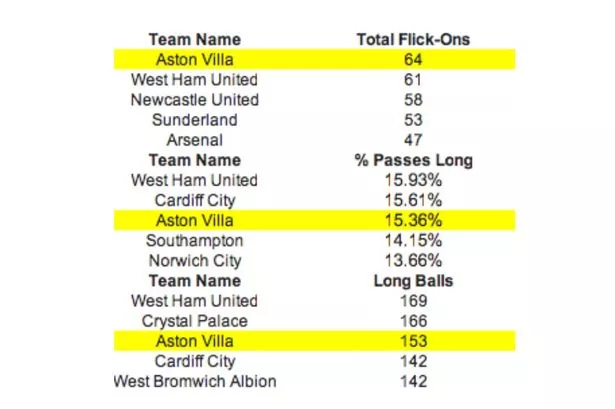Select the 15.93% passes long value
Image resolution: width=615 pixels, height=409 pixels.
coord(413,180)
